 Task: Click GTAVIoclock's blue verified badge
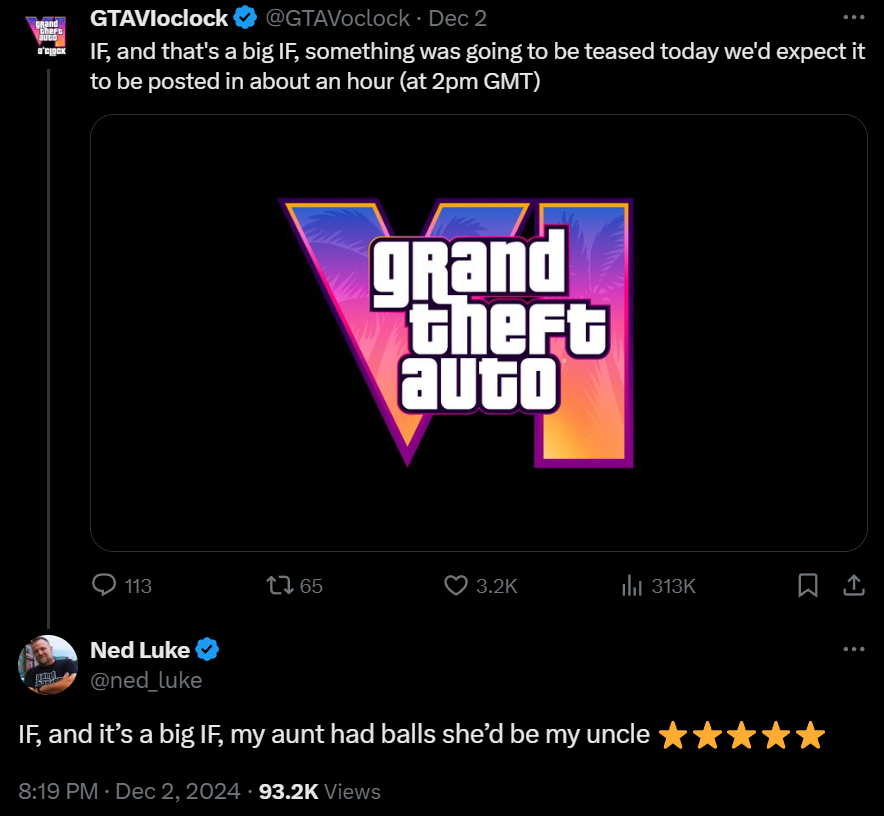245,18
